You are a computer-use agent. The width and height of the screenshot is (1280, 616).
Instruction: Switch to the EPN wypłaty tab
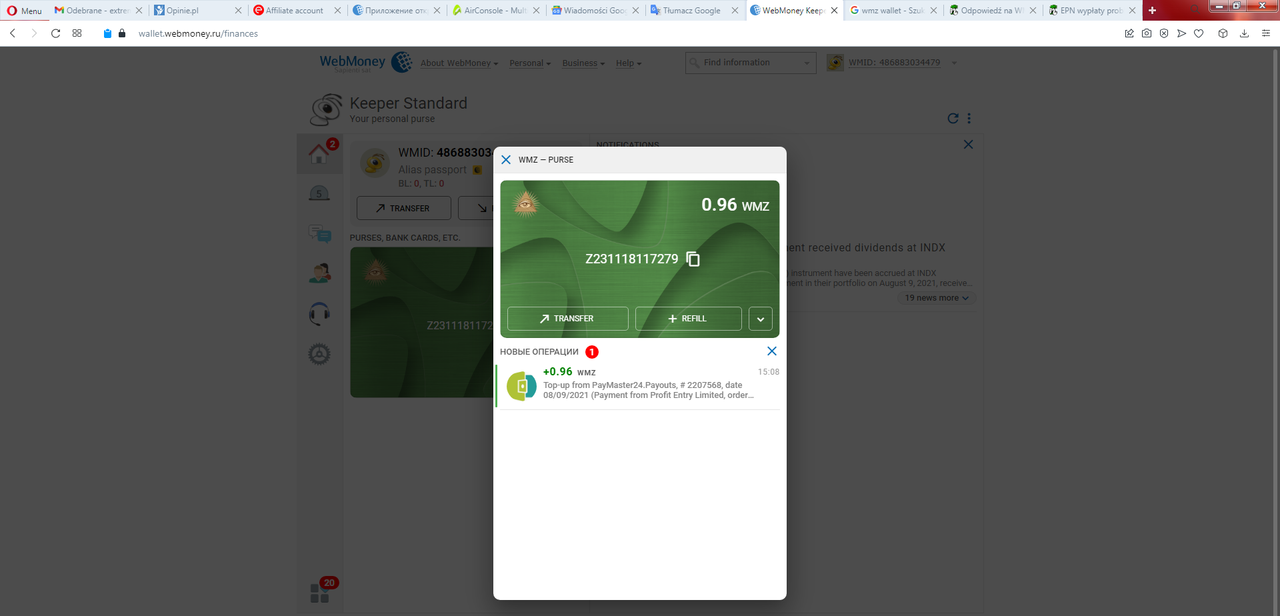[1093, 10]
